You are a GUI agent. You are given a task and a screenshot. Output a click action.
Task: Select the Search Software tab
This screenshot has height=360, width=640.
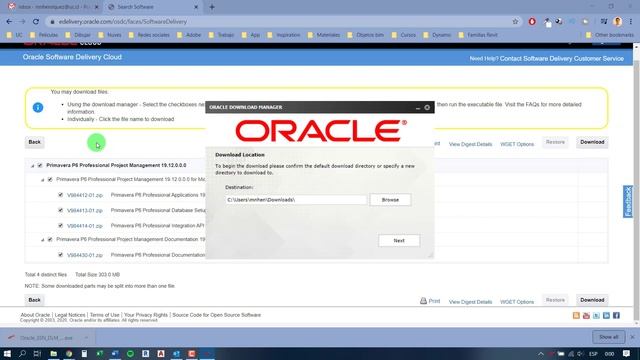click(153, 7)
